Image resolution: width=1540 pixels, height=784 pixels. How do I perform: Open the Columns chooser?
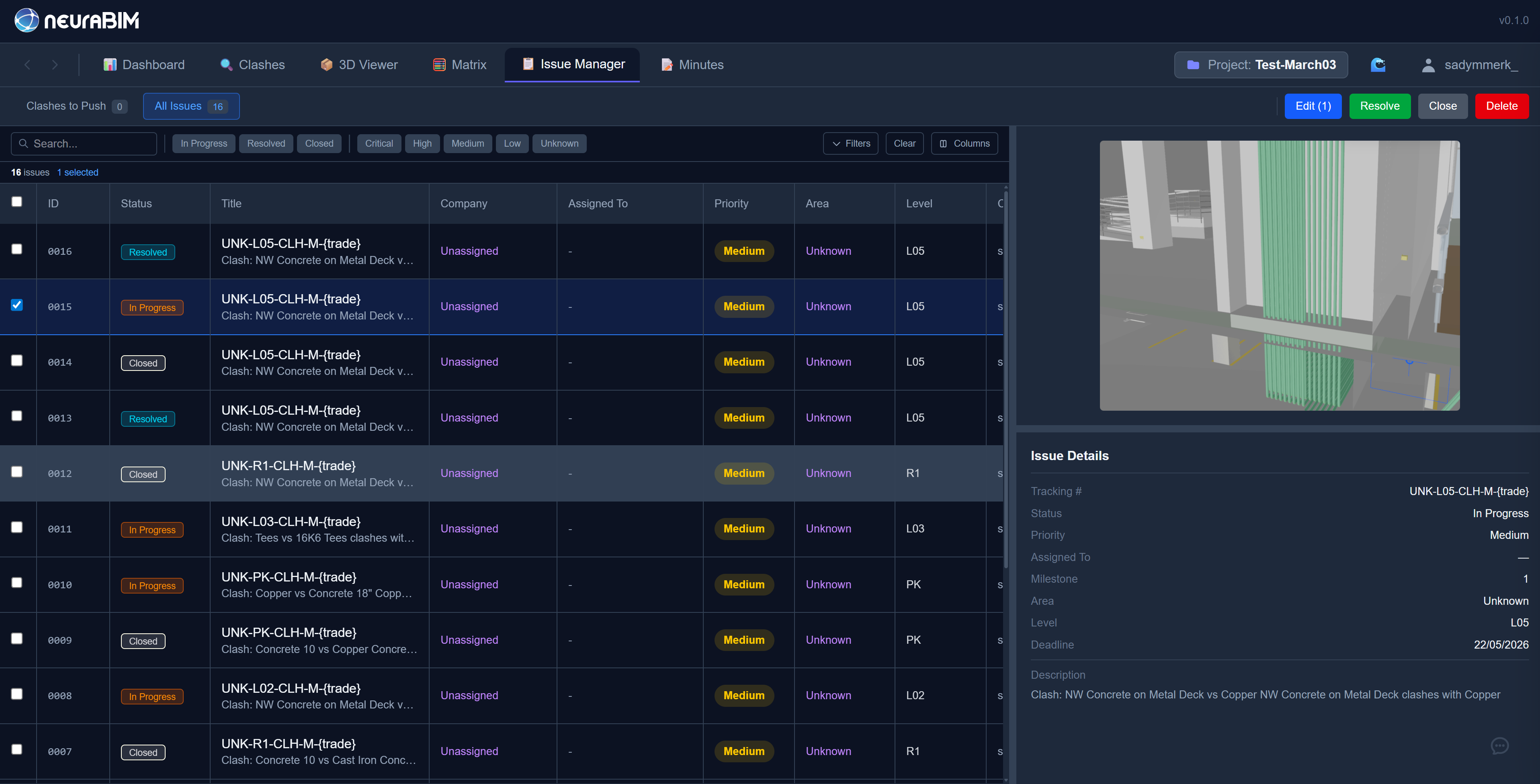[x=964, y=143]
